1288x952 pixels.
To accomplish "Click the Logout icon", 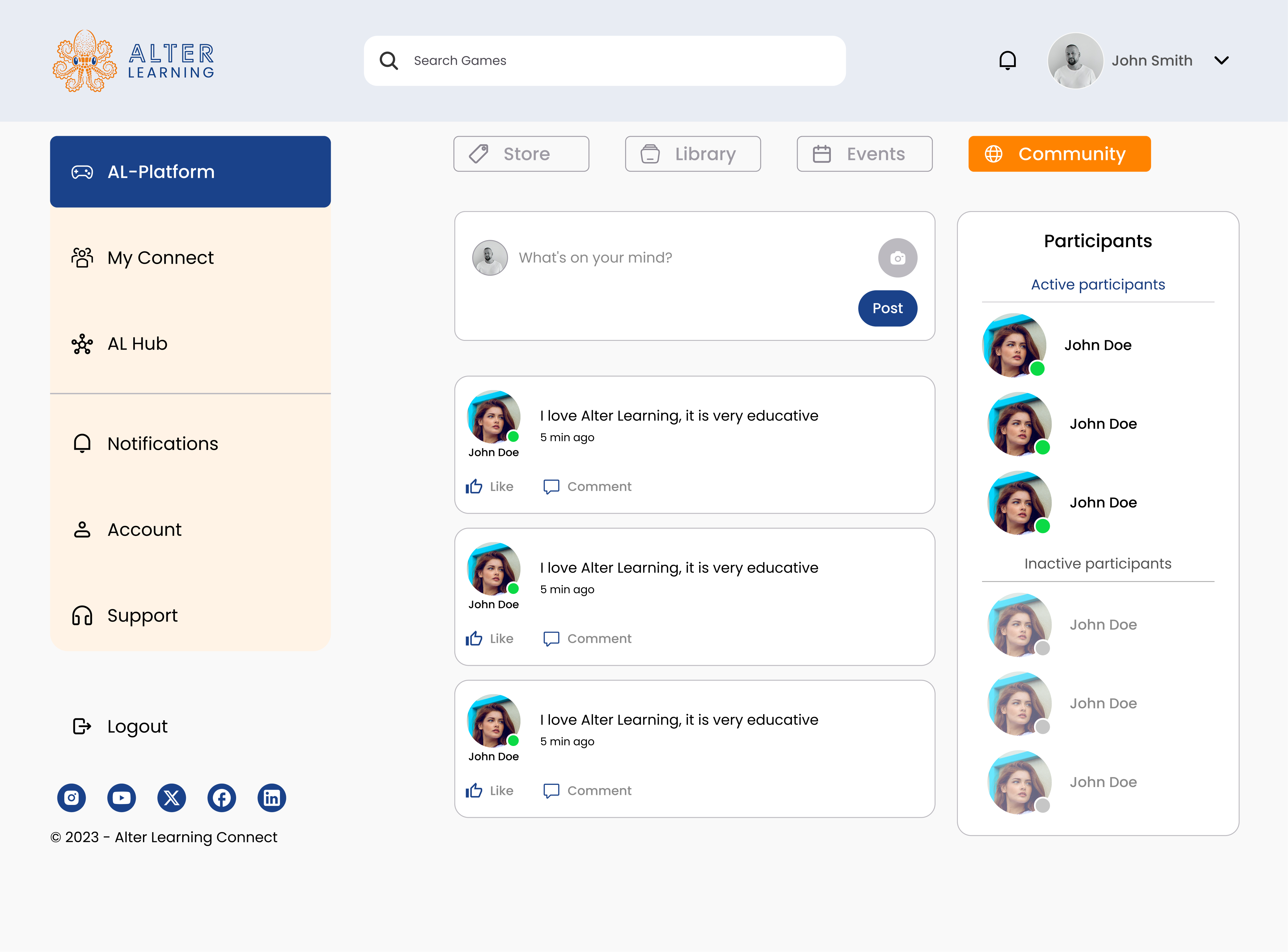I will click(x=81, y=726).
